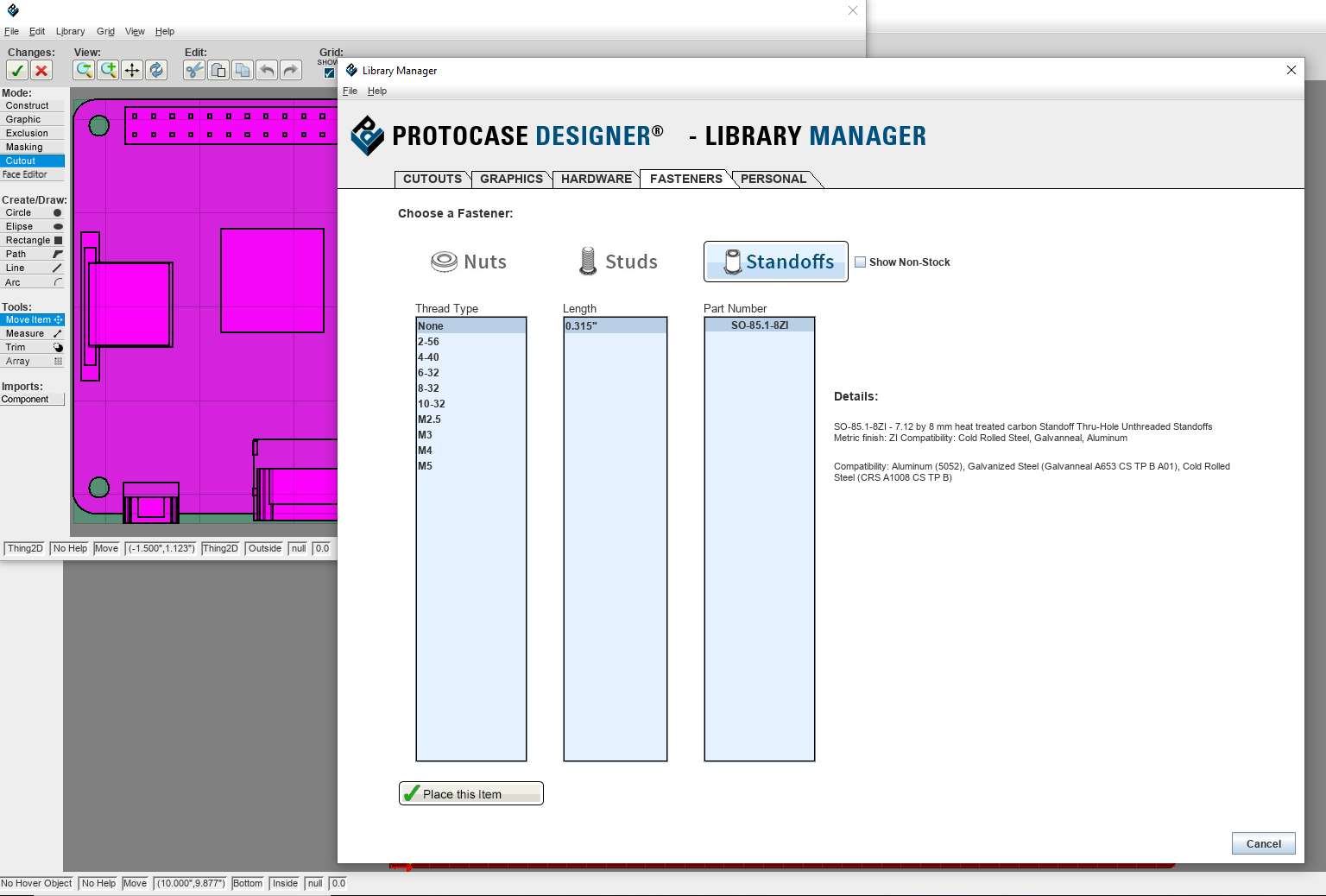Viewport: 1326px width, 896px height.
Task: Select thread type None
Action: click(x=471, y=326)
